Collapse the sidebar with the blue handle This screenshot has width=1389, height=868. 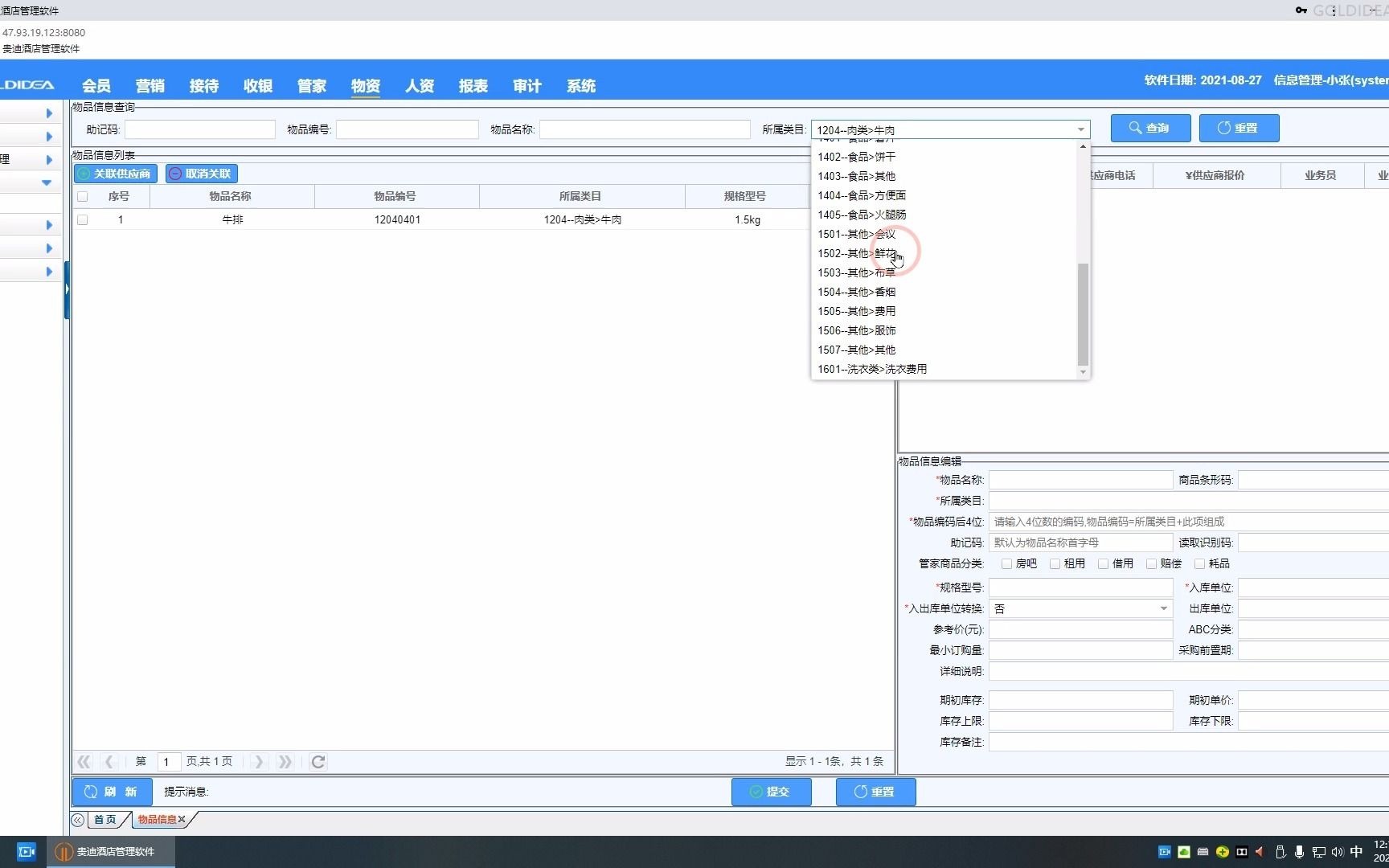click(x=67, y=289)
